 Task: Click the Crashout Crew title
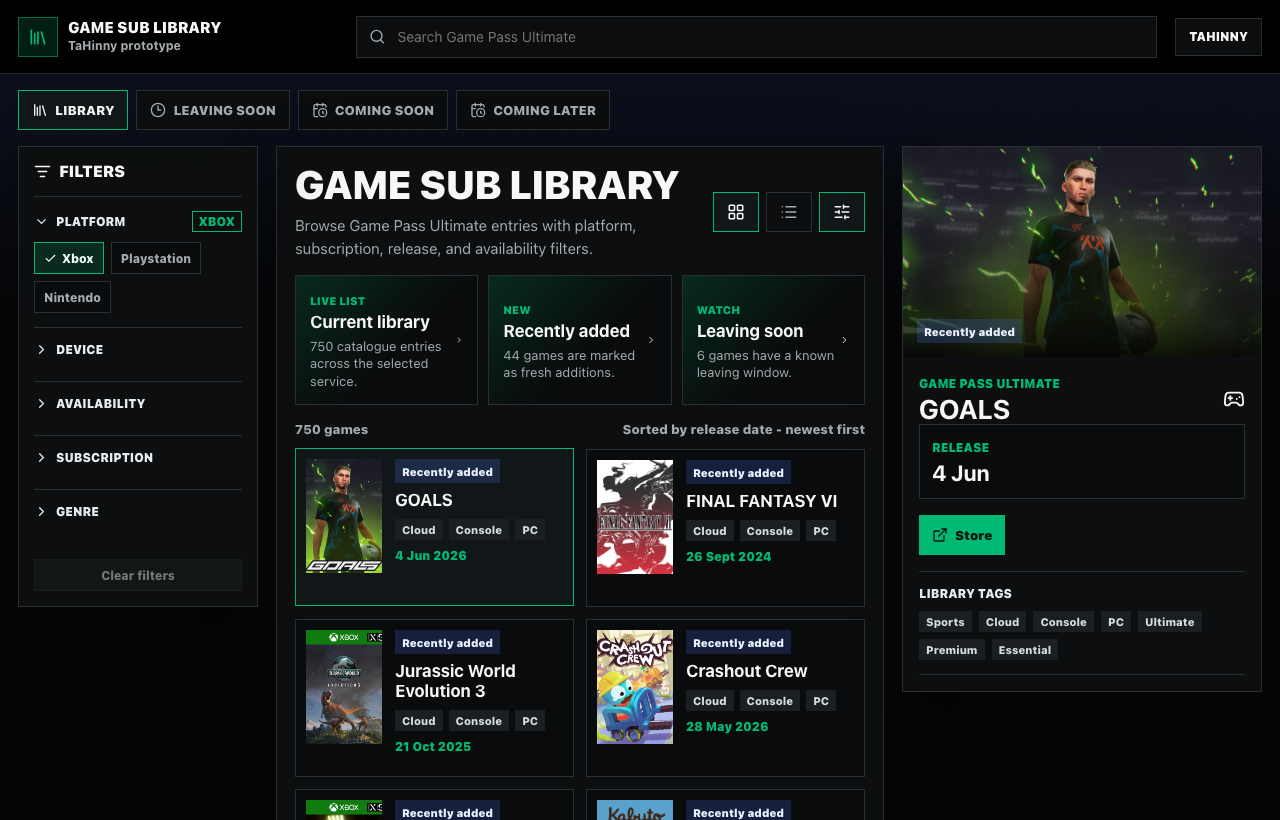(747, 671)
